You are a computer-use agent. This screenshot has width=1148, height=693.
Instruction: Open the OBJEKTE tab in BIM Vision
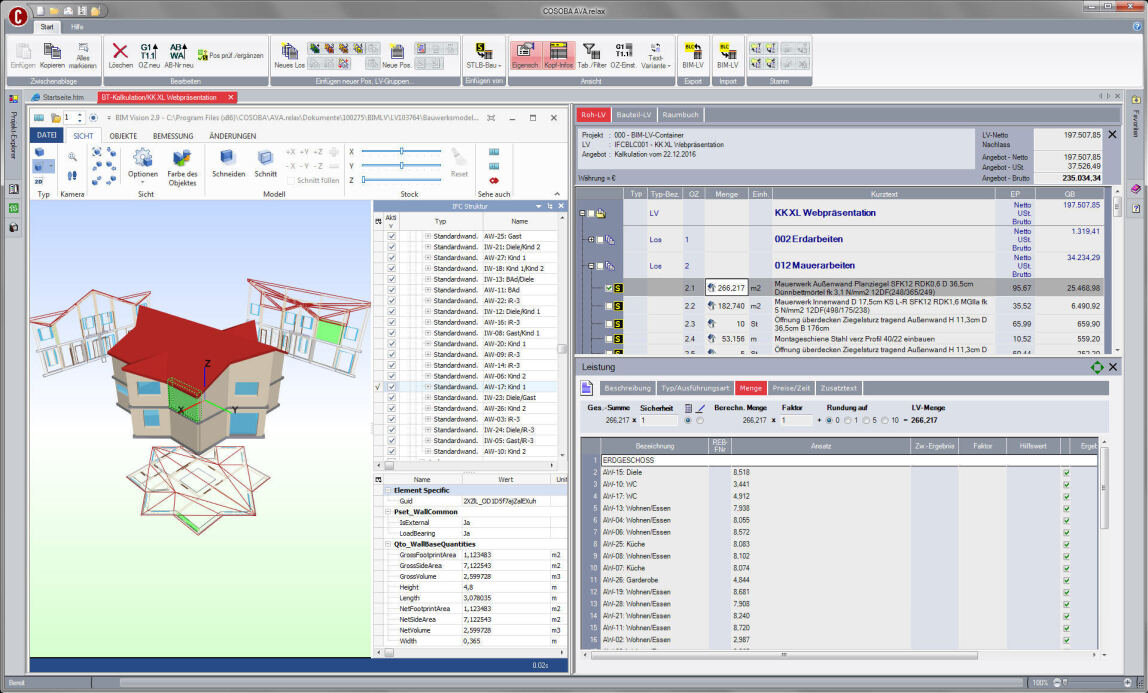[123, 136]
